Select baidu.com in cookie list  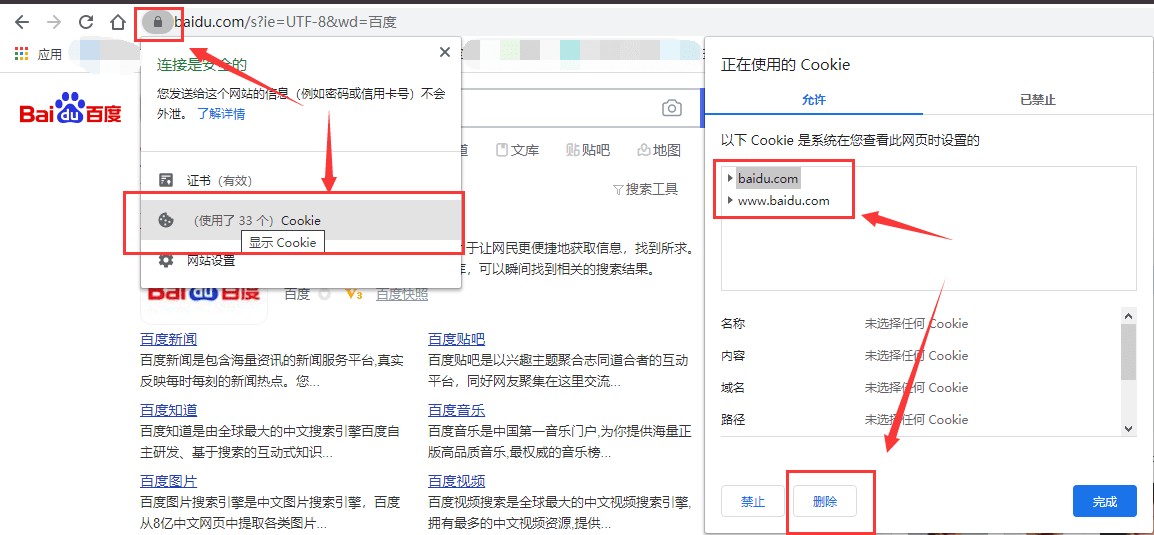[x=768, y=178]
